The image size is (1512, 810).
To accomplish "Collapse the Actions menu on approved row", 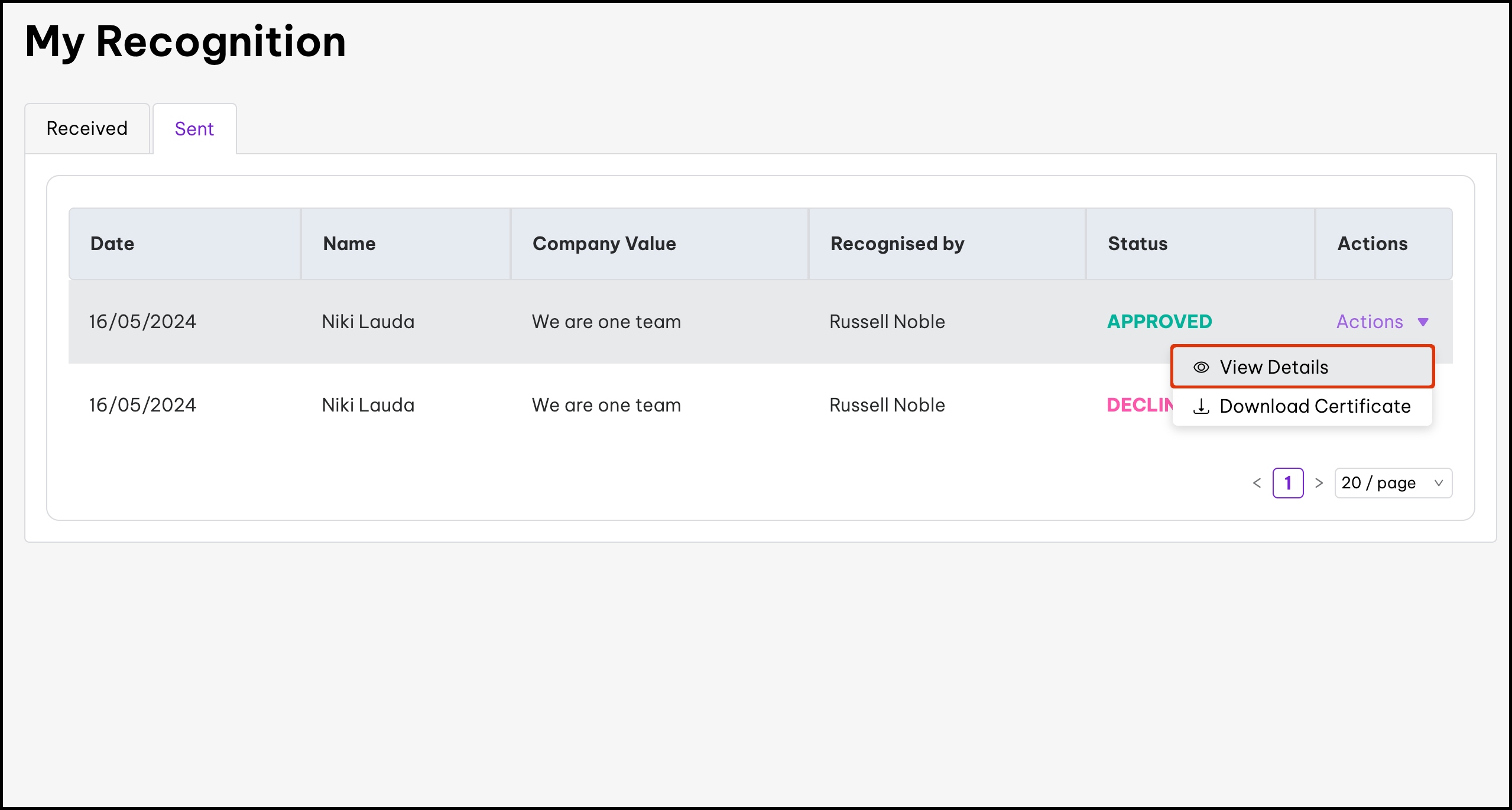I will click(x=1370, y=322).
